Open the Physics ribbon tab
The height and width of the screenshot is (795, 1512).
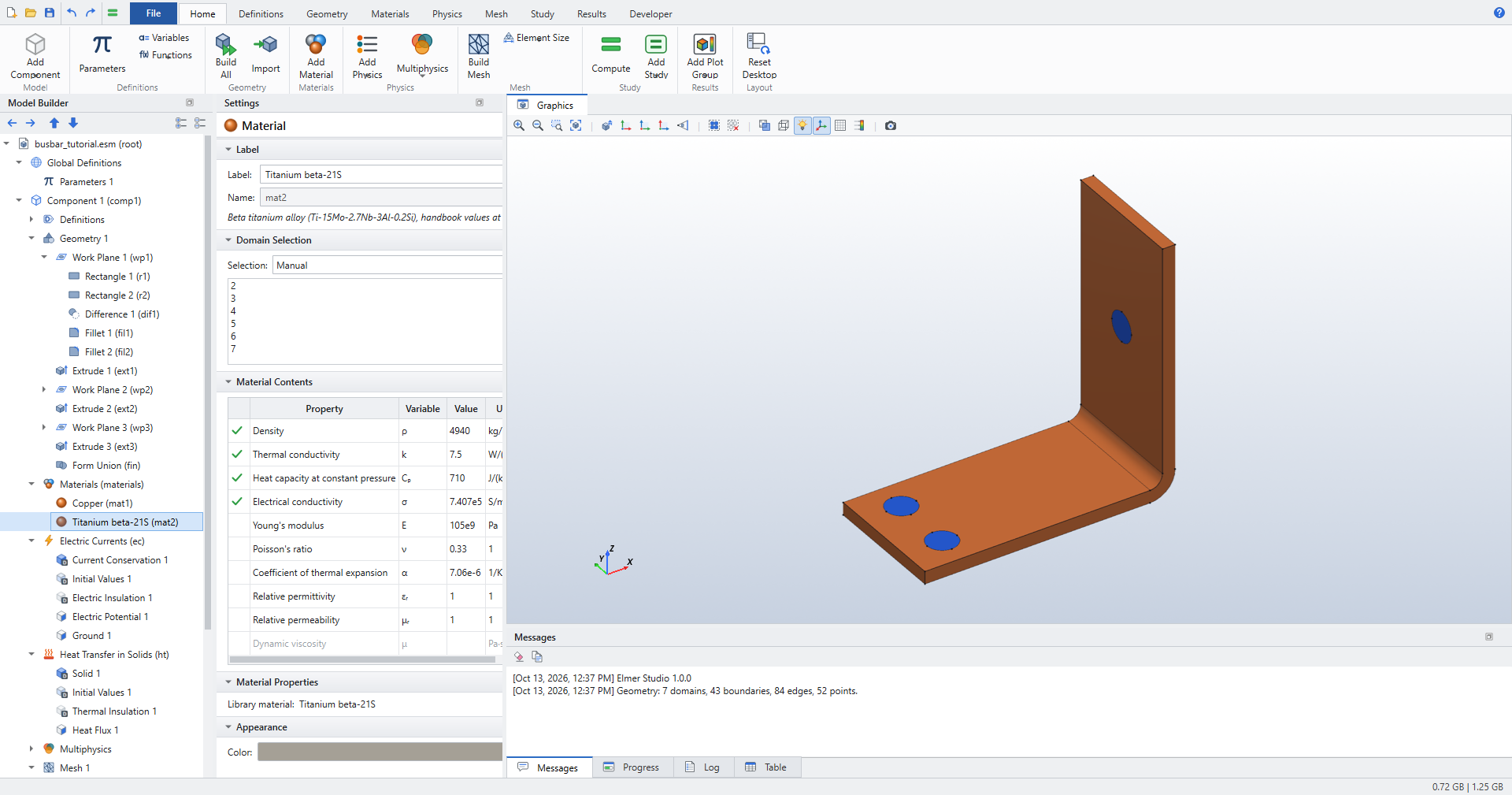[x=447, y=13]
